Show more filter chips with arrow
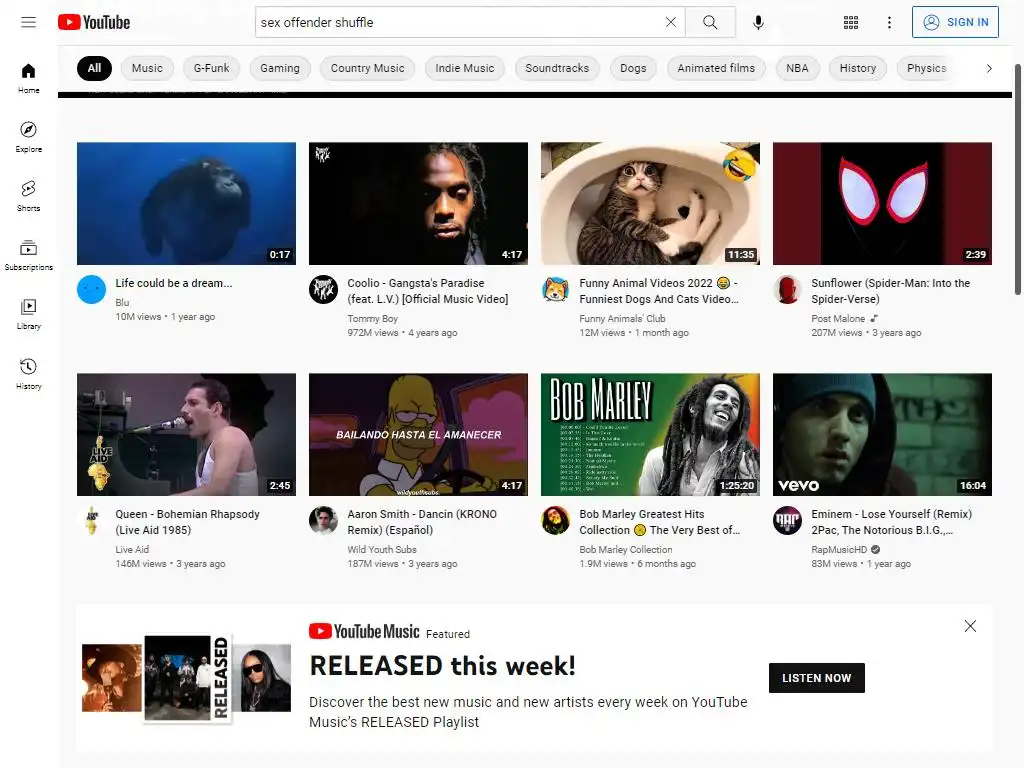1024x768 pixels. [989, 68]
